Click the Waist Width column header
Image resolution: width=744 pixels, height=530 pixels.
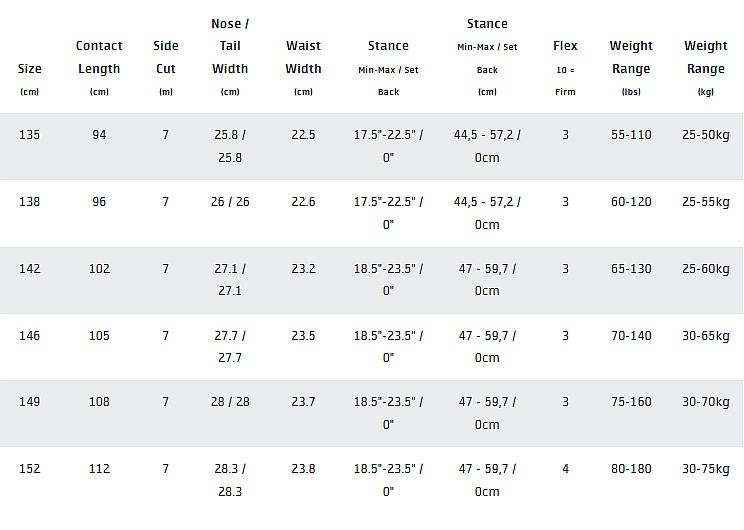click(303, 57)
